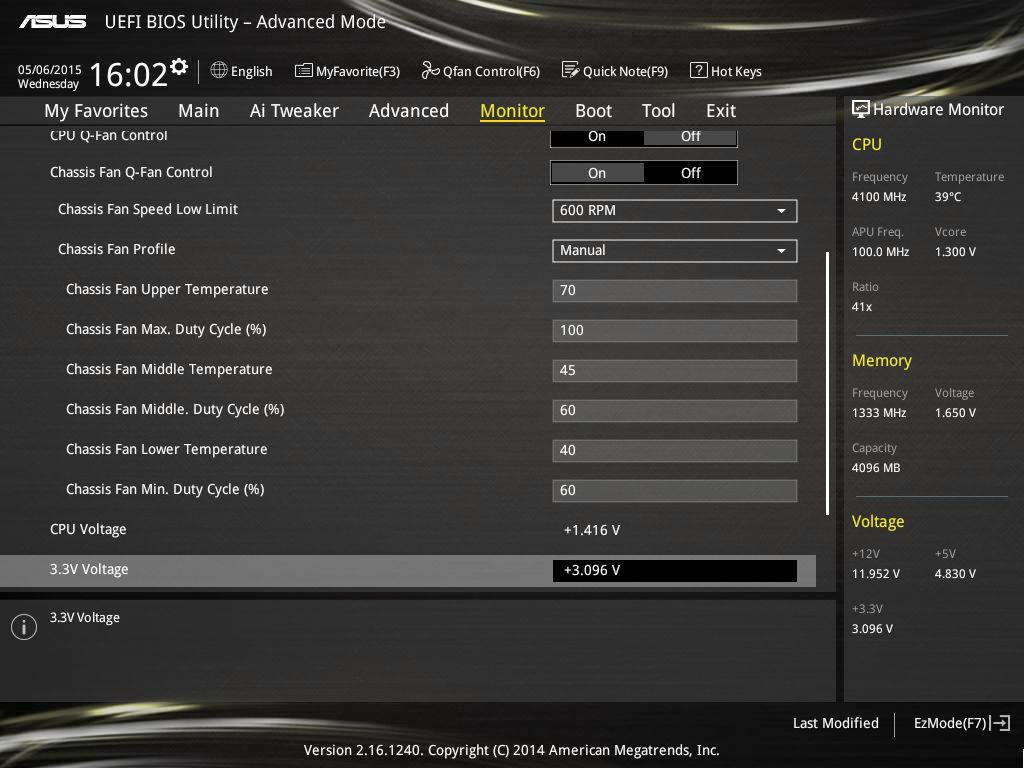Open Qfan Control fan icon
This screenshot has height=768, width=1024.
point(430,70)
